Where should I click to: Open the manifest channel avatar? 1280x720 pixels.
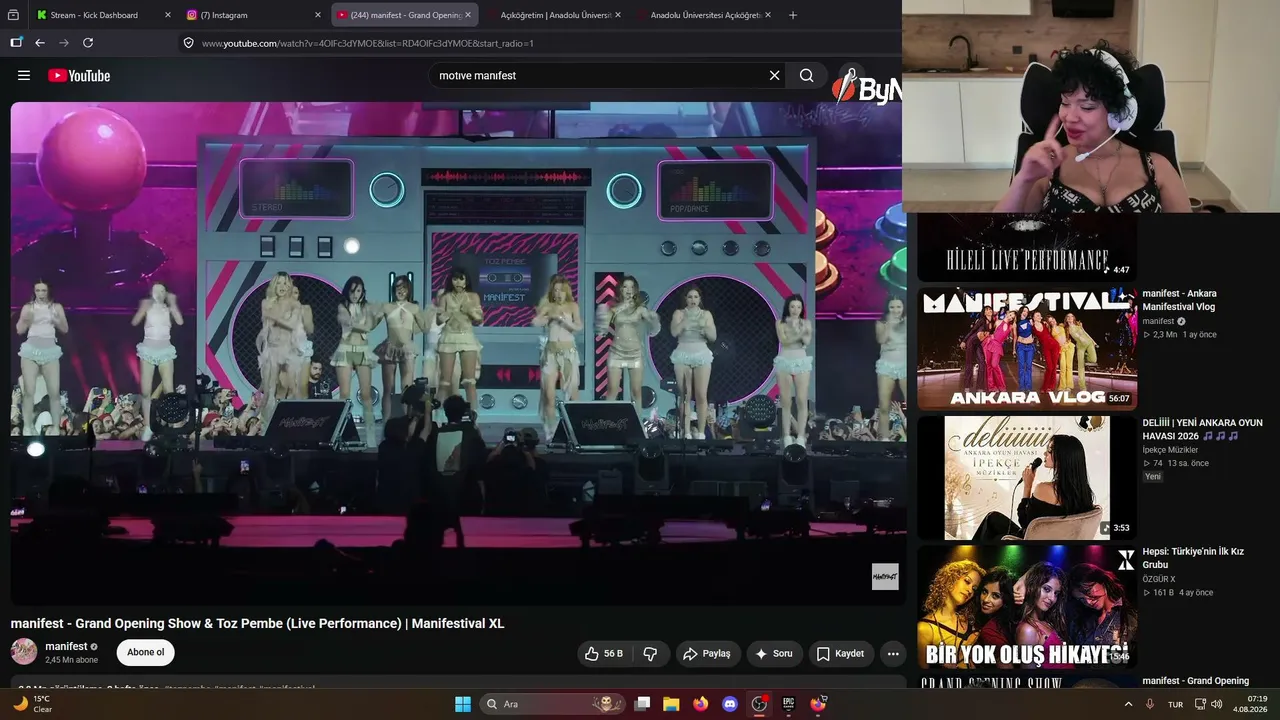pyautogui.click(x=24, y=652)
